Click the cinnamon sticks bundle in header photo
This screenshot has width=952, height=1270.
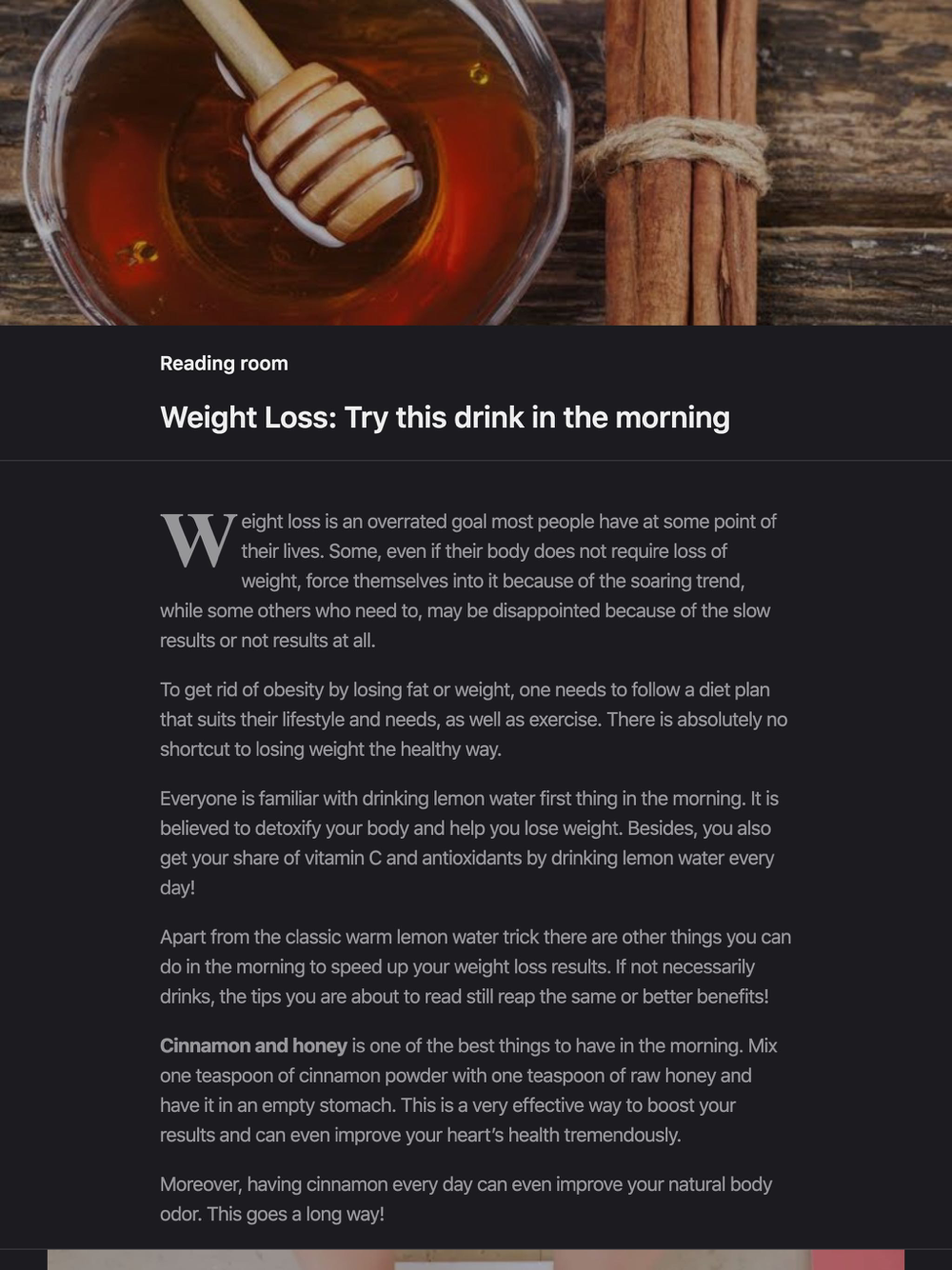(x=682, y=162)
